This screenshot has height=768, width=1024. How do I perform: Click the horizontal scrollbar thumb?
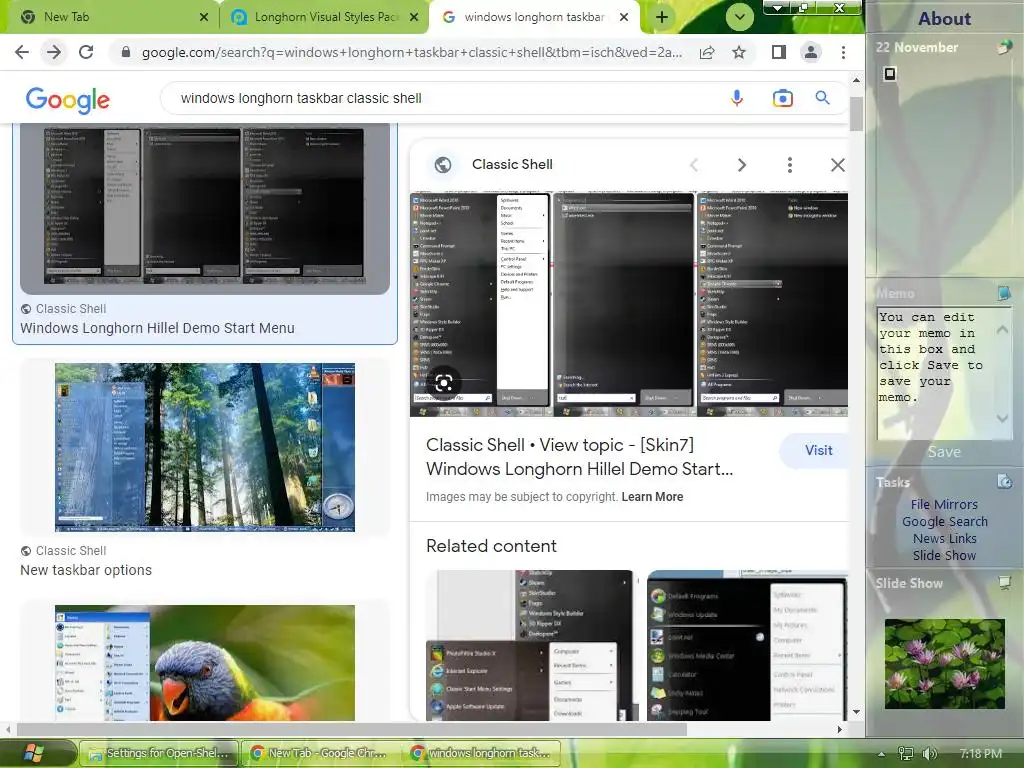(351, 729)
